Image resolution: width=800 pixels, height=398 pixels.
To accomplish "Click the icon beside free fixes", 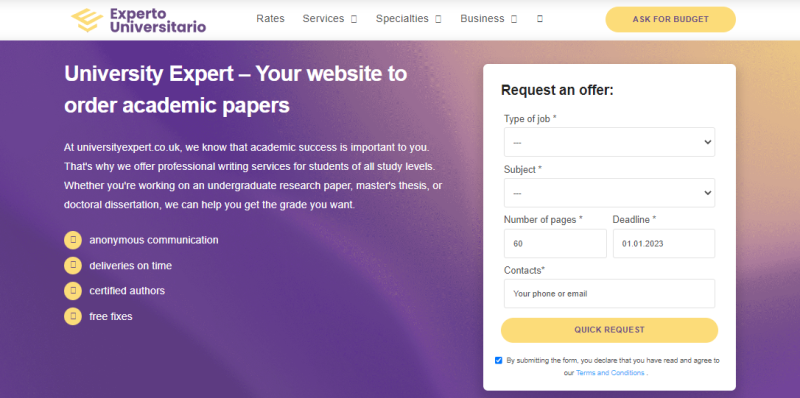I will pyautogui.click(x=73, y=316).
